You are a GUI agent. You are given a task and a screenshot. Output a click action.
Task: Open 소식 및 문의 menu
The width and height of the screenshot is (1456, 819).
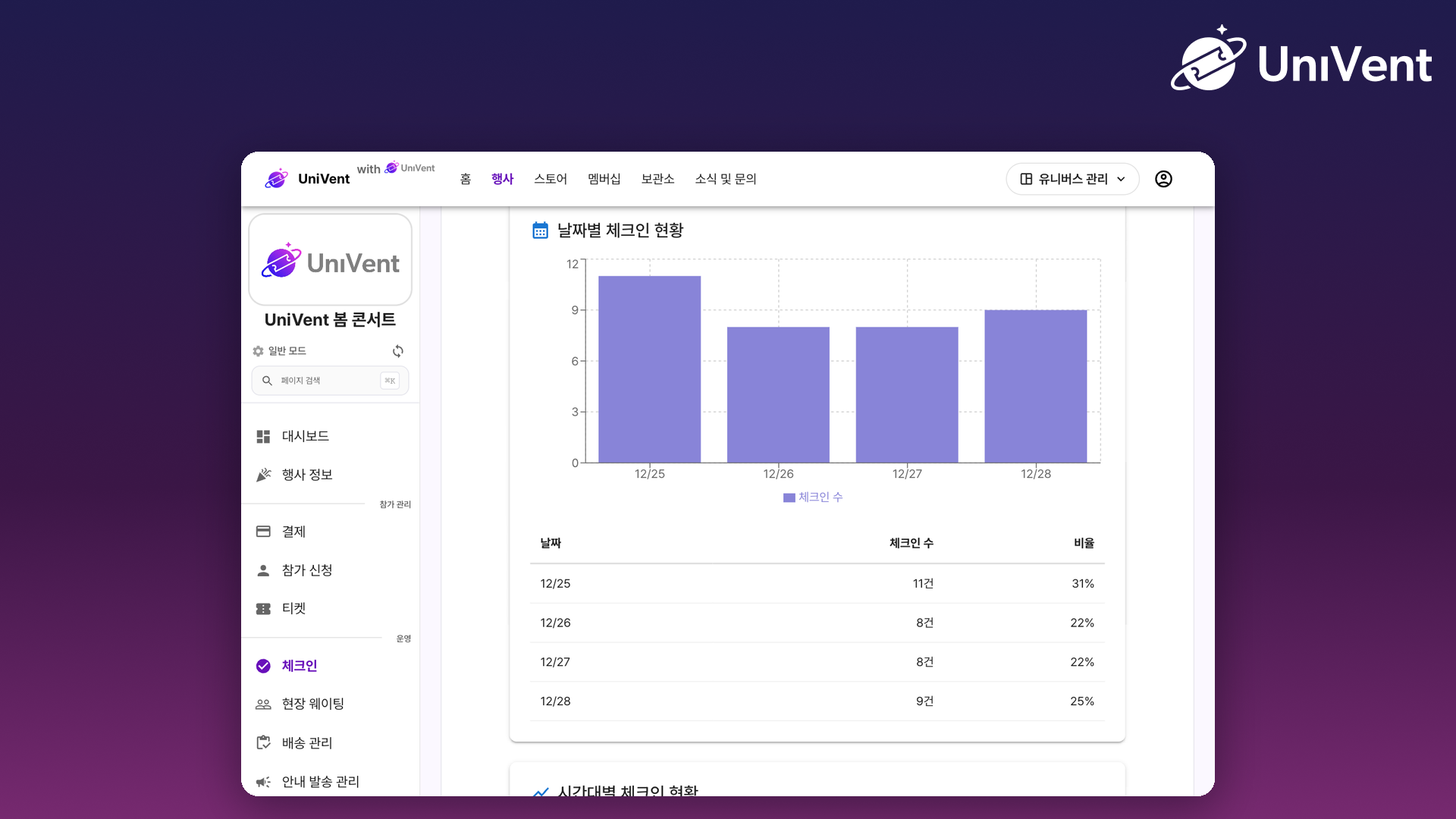click(726, 179)
